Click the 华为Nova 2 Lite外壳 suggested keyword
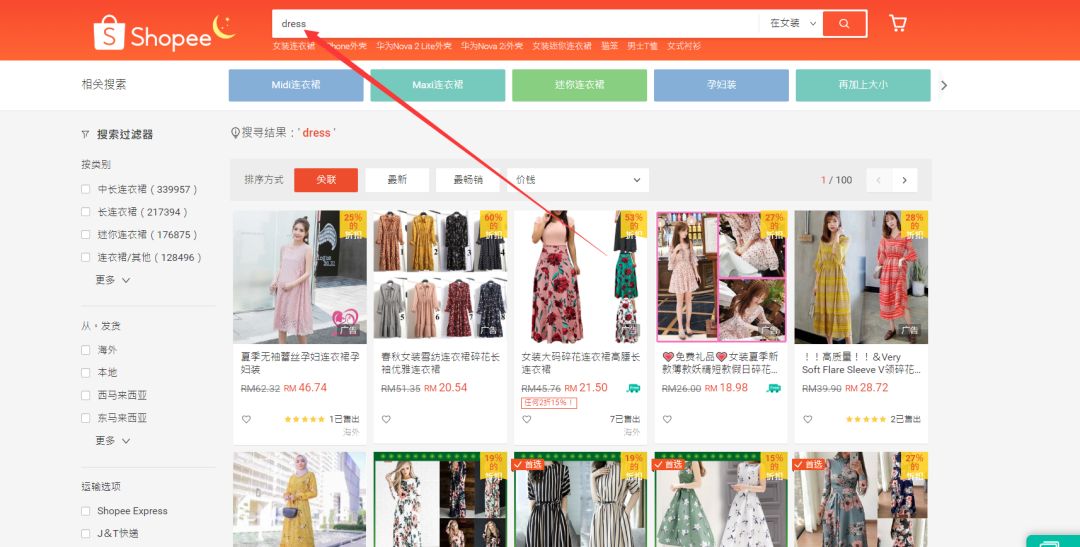The width and height of the screenshot is (1080, 547). (414, 46)
